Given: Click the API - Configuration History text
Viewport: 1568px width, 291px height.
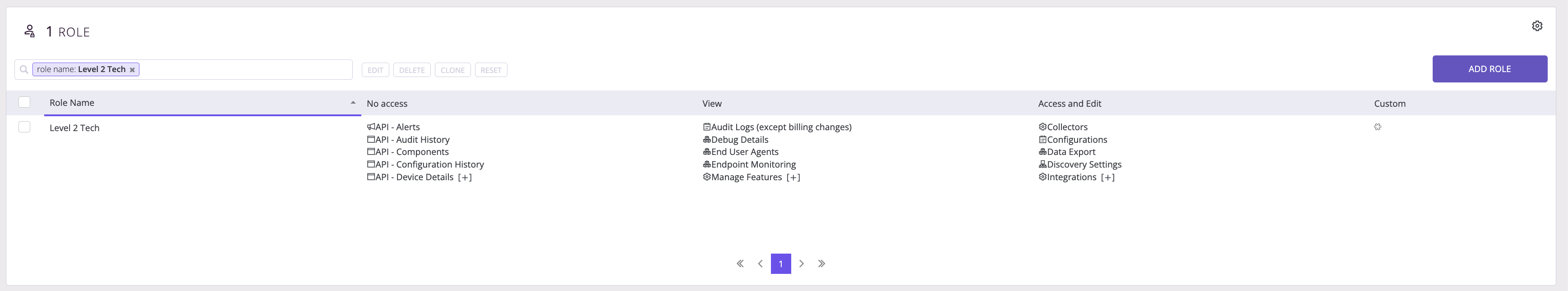Looking at the screenshot, I should (x=430, y=164).
